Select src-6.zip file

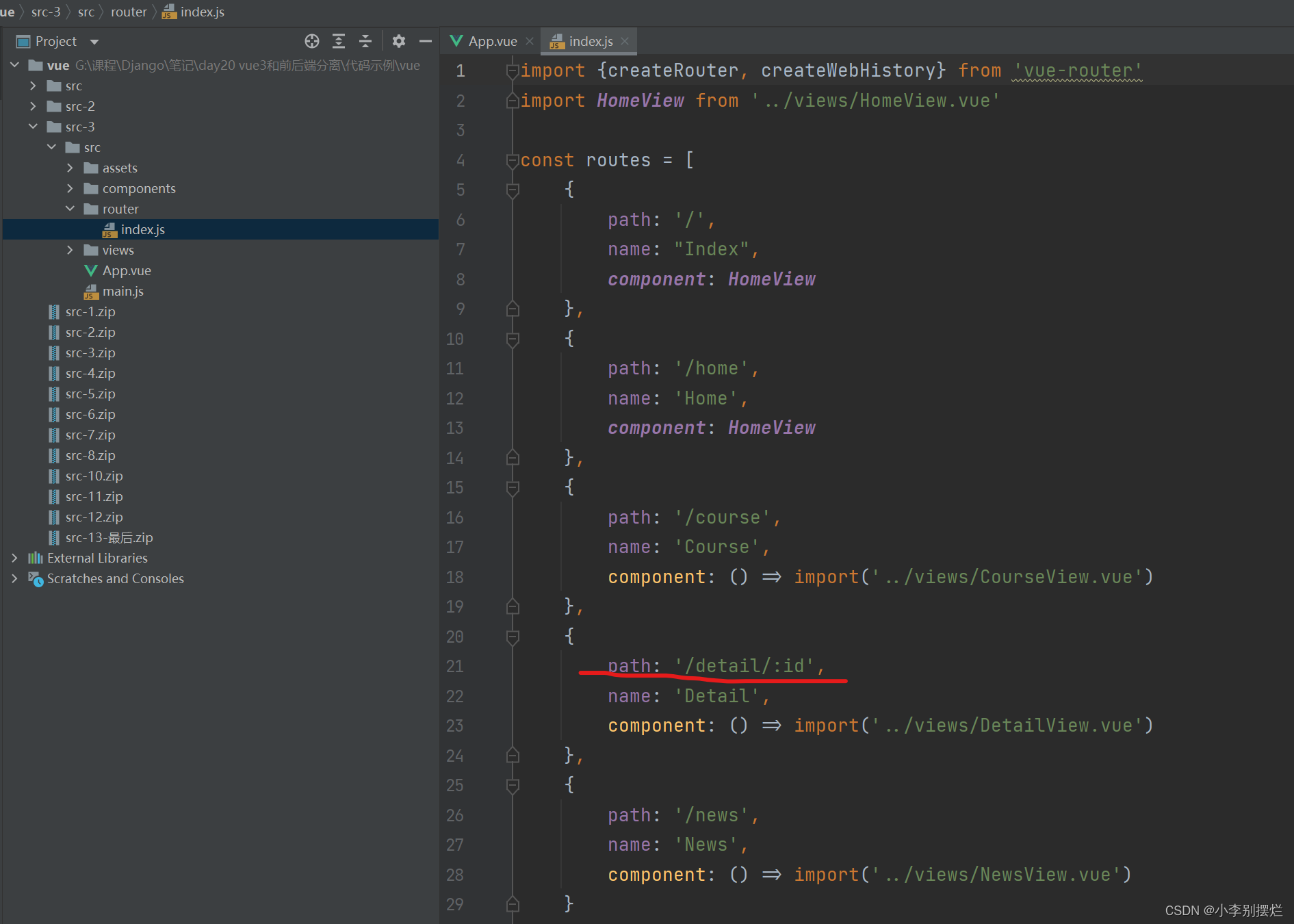[90, 414]
